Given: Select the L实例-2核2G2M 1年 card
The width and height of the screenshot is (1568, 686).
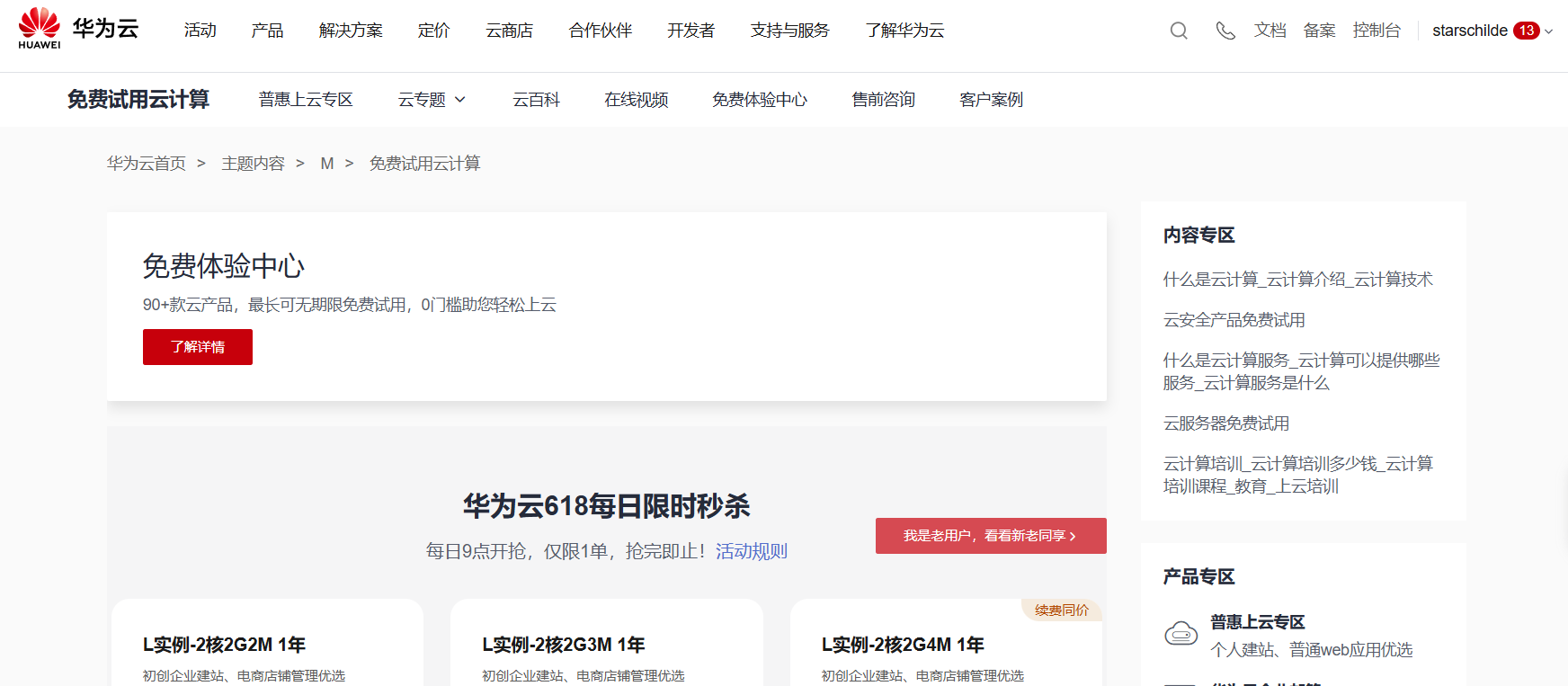Looking at the screenshot, I should coord(267,645).
